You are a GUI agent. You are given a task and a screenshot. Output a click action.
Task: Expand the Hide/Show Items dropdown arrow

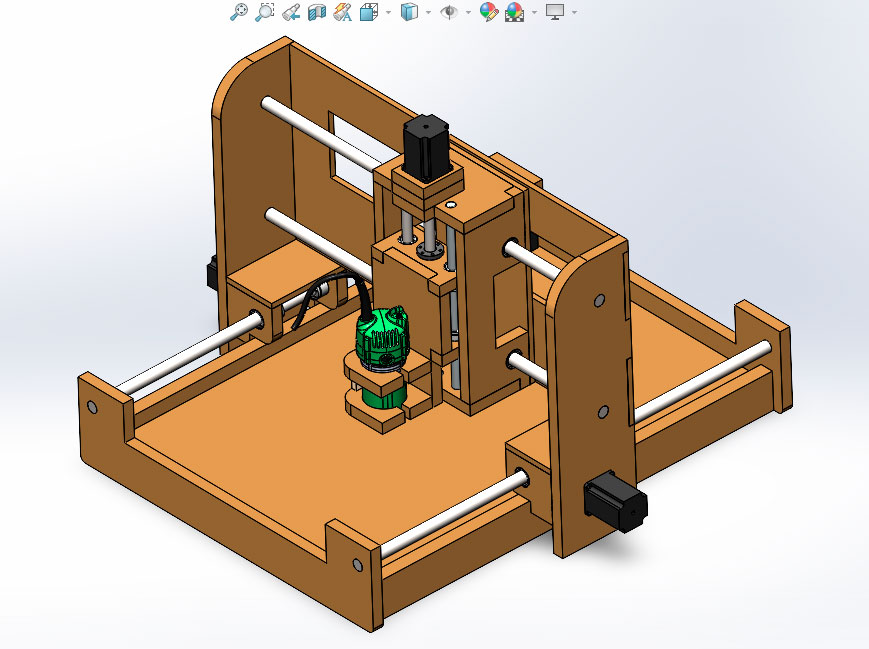tap(469, 12)
